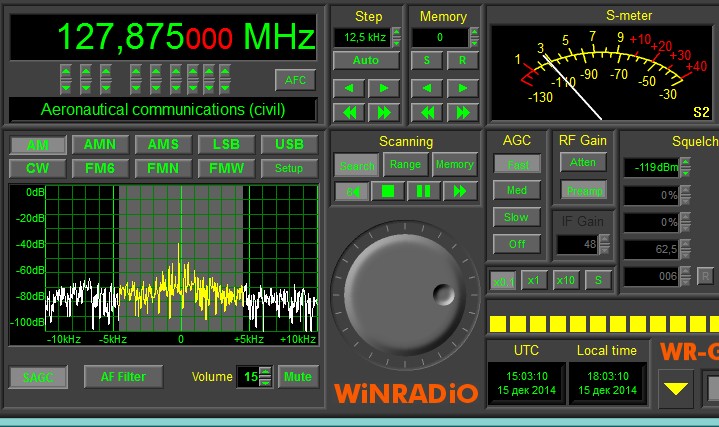Click the Memory double right arrow
719x427 pixels.
pos(461,112)
